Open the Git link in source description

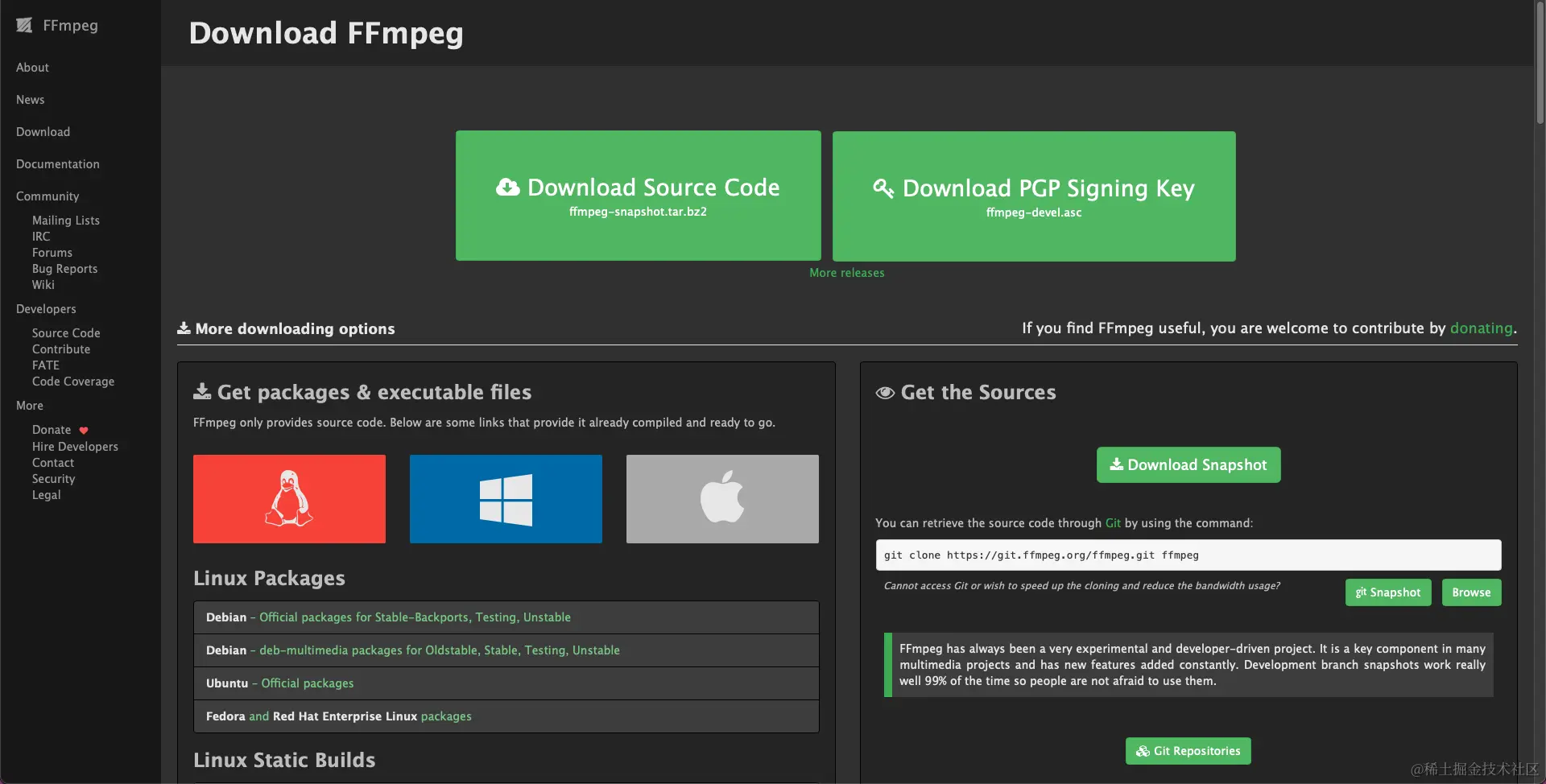1113,523
